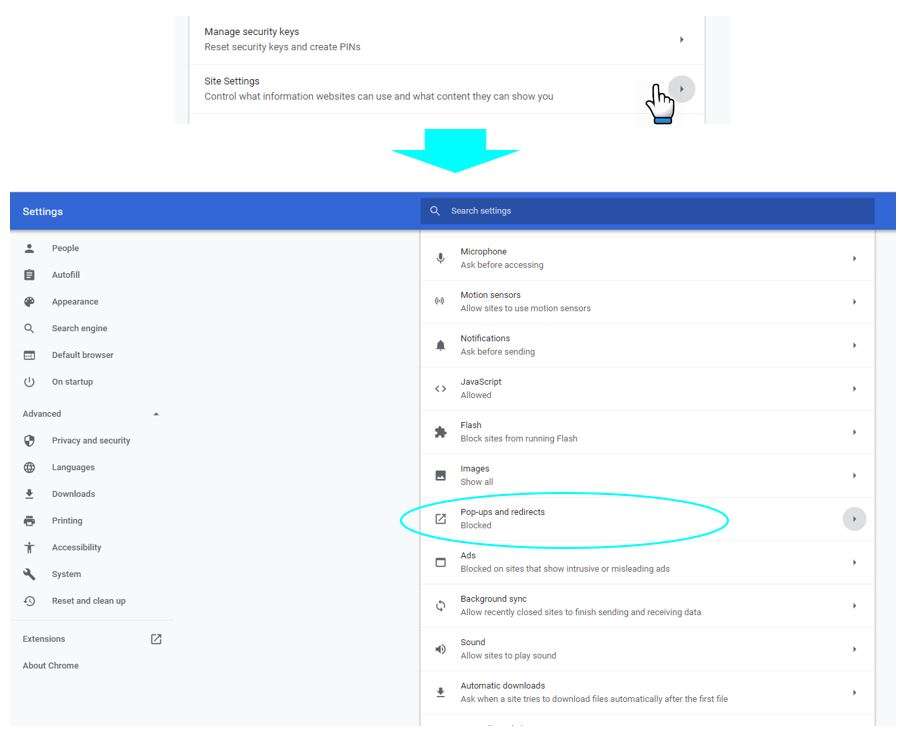The image size is (912, 736).
Task: Open the Extensions external link icon
Action: pyautogui.click(x=155, y=638)
